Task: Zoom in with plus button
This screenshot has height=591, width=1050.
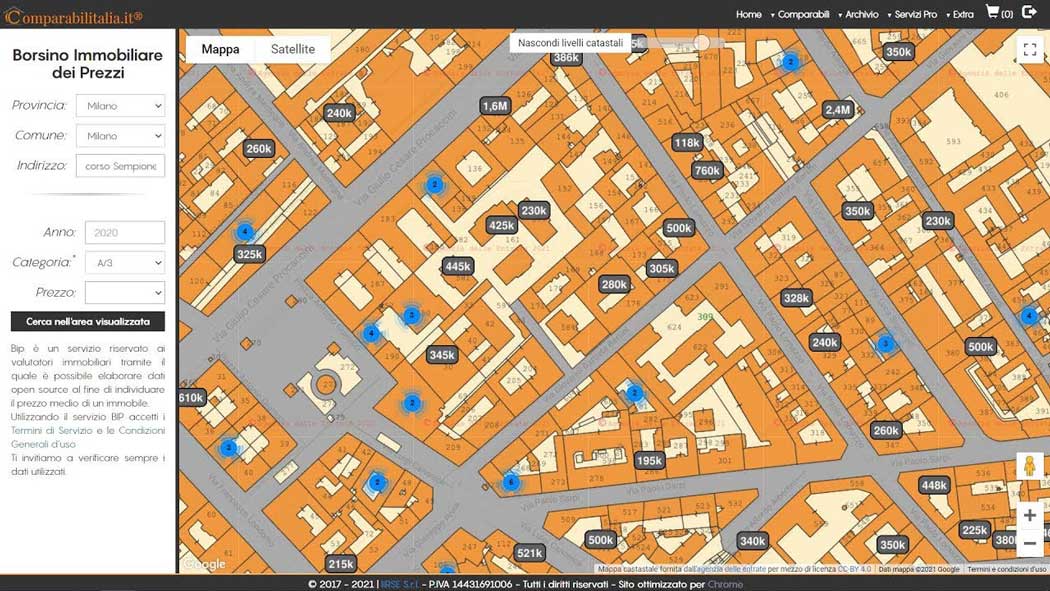Action: coord(1029,516)
